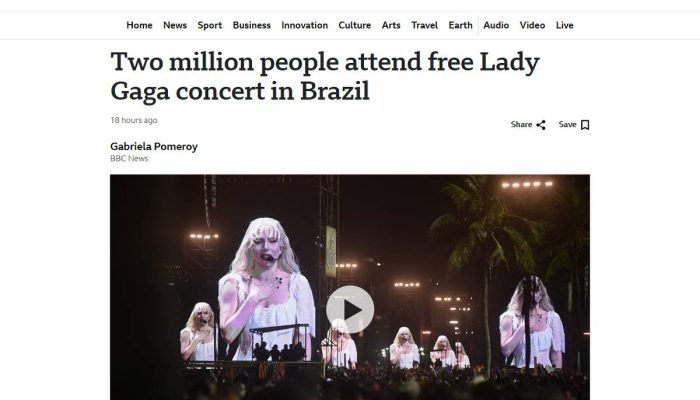This screenshot has width=700, height=400.
Task: Click the bookmark icon to save article
Action: [585, 125]
